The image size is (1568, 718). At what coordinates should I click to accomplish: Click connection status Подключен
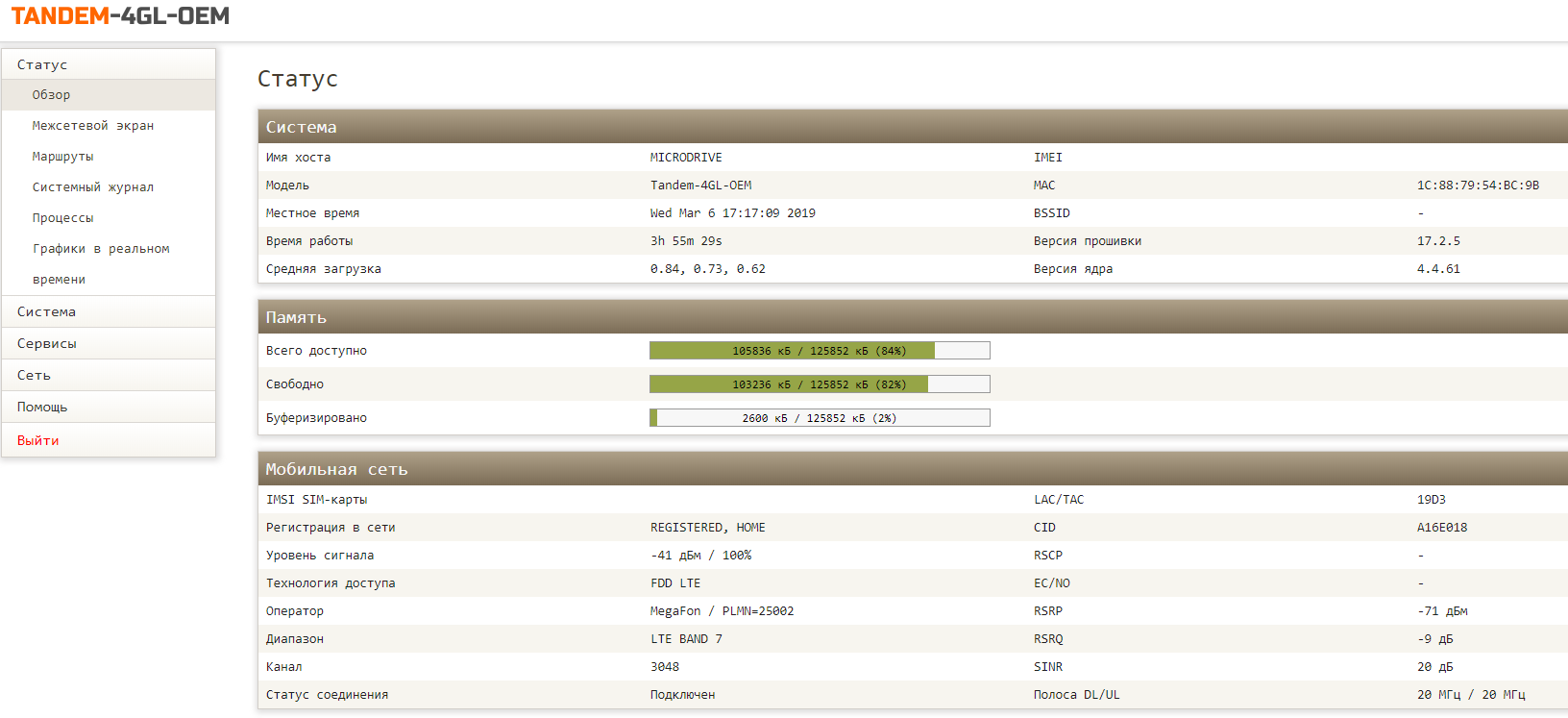683,695
